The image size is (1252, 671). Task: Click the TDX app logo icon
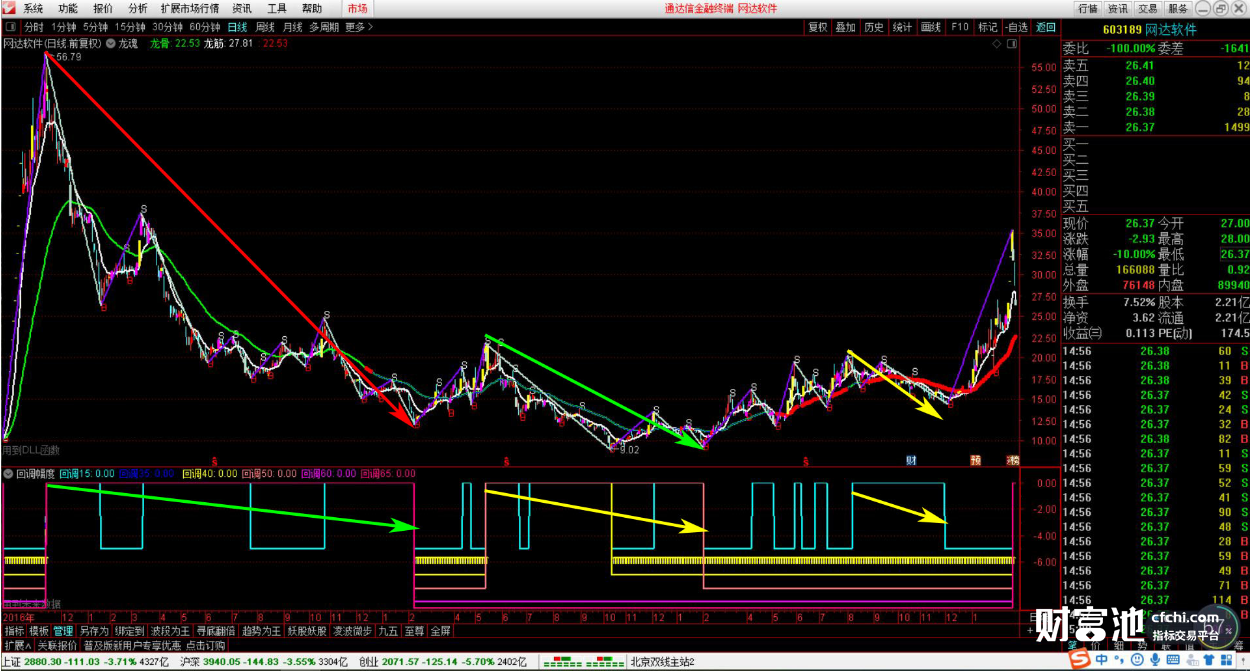tap(9, 8)
